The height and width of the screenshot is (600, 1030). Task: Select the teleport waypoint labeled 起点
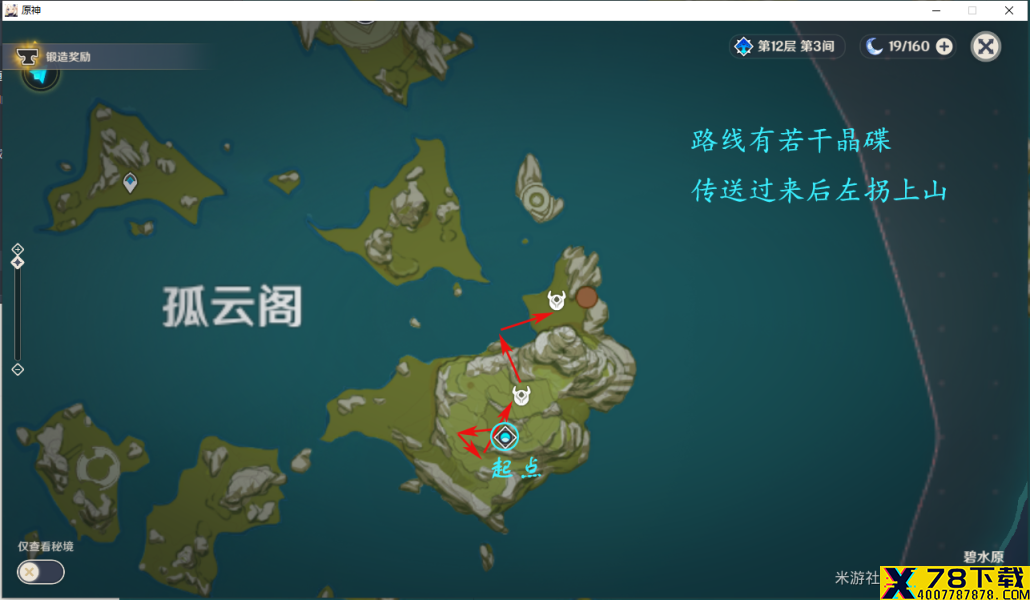(505, 436)
